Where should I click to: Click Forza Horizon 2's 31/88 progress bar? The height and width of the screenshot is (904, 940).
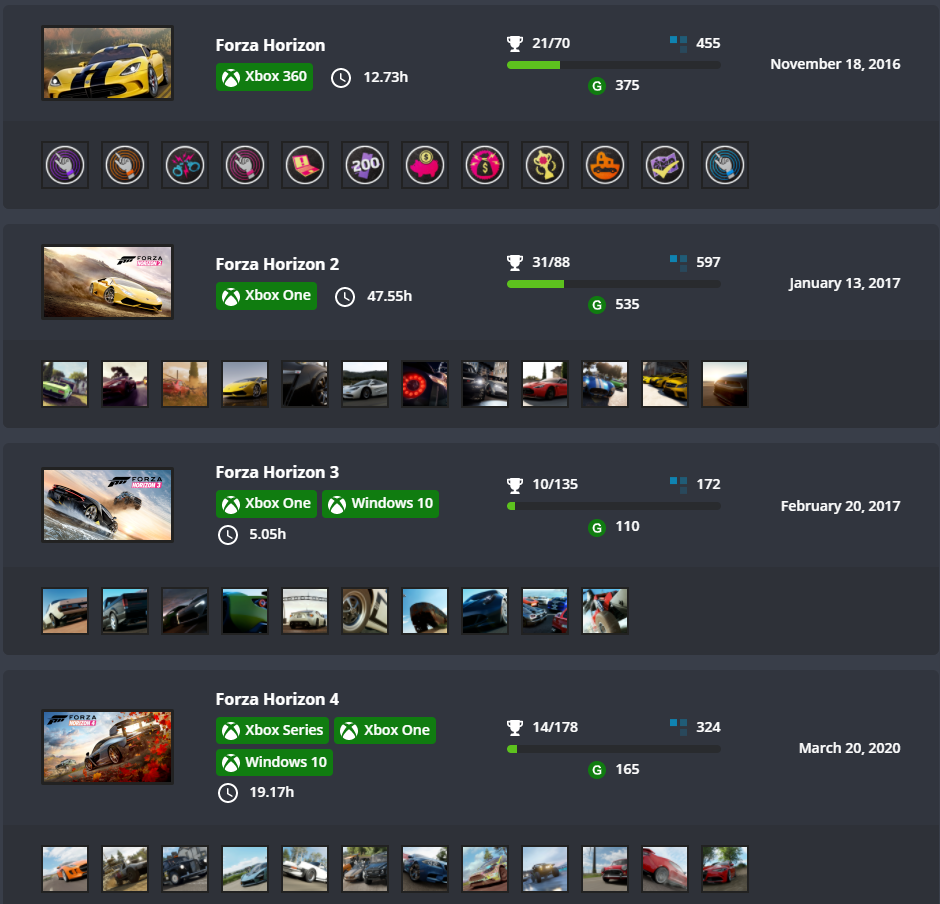point(614,284)
